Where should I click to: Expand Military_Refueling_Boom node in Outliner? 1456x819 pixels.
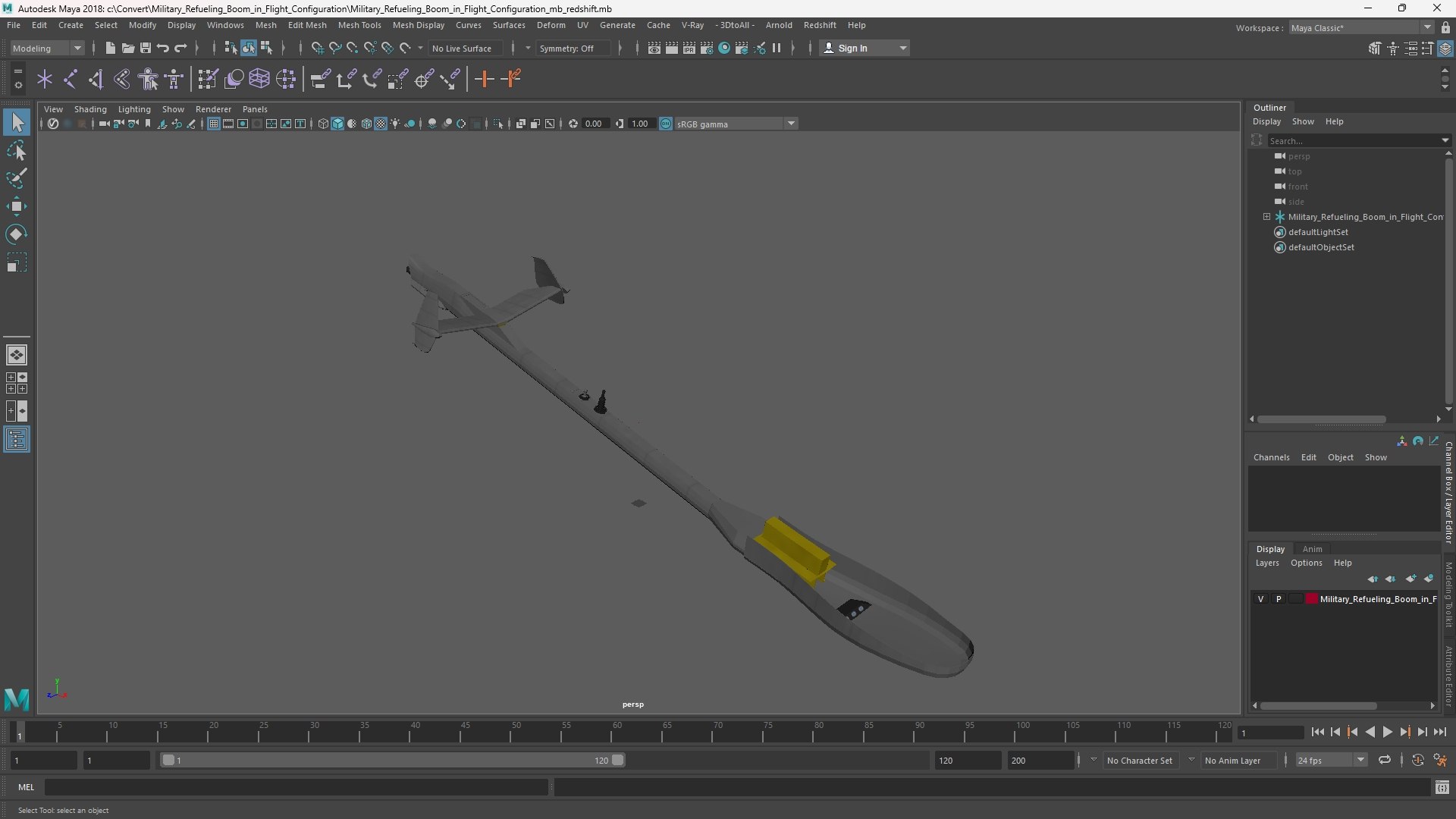[x=1266, y=217]
